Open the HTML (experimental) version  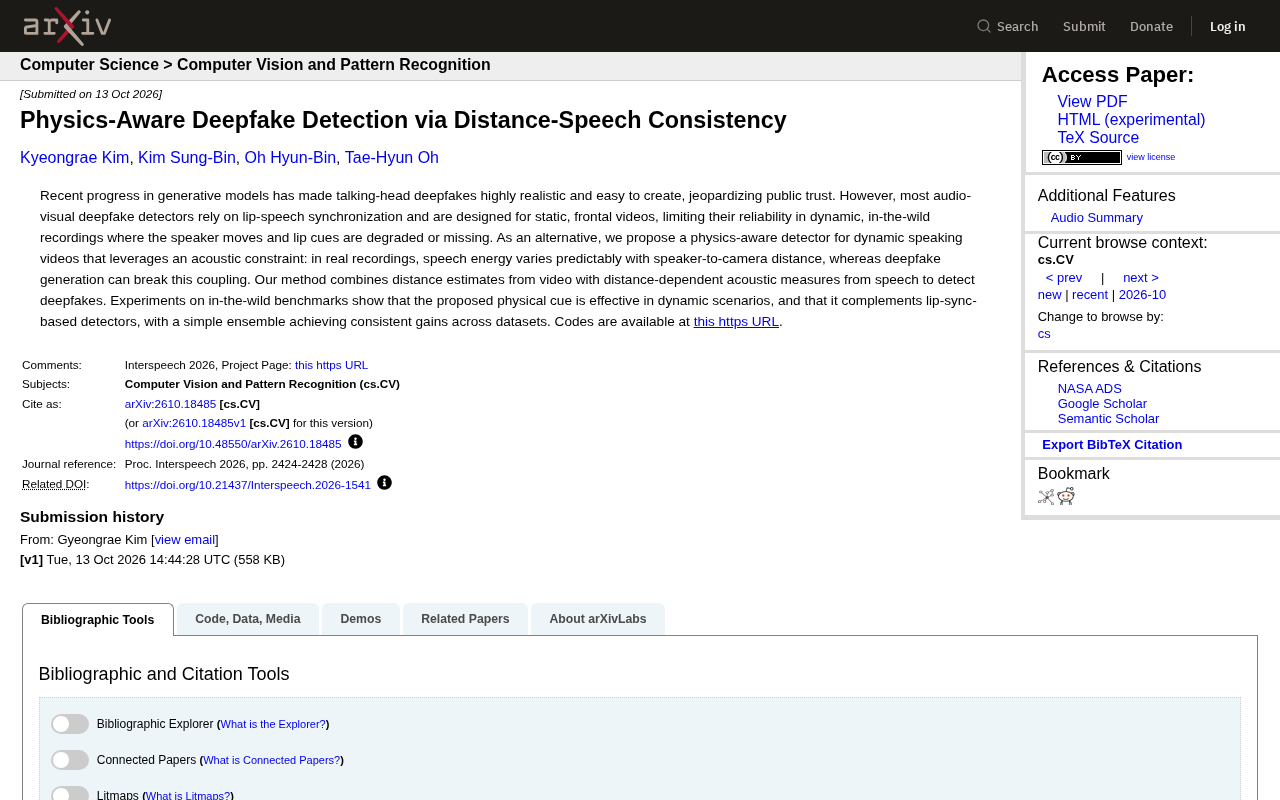click(x=1131, y=120)
